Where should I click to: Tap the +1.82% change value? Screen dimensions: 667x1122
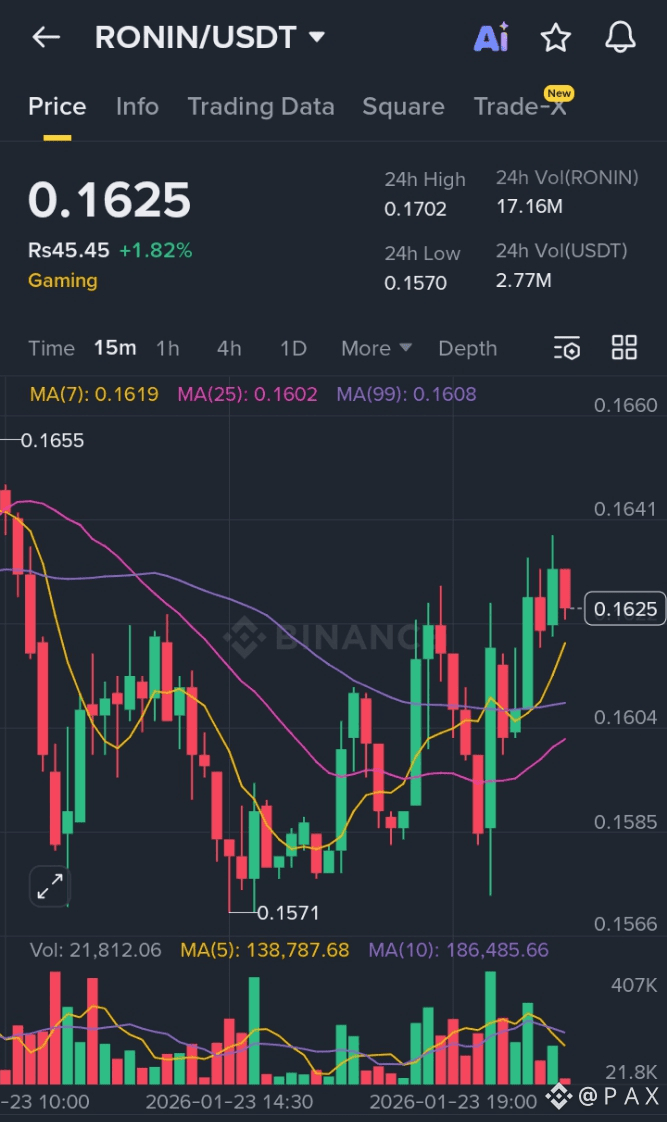pyautogui.click(x=155, y=250)
